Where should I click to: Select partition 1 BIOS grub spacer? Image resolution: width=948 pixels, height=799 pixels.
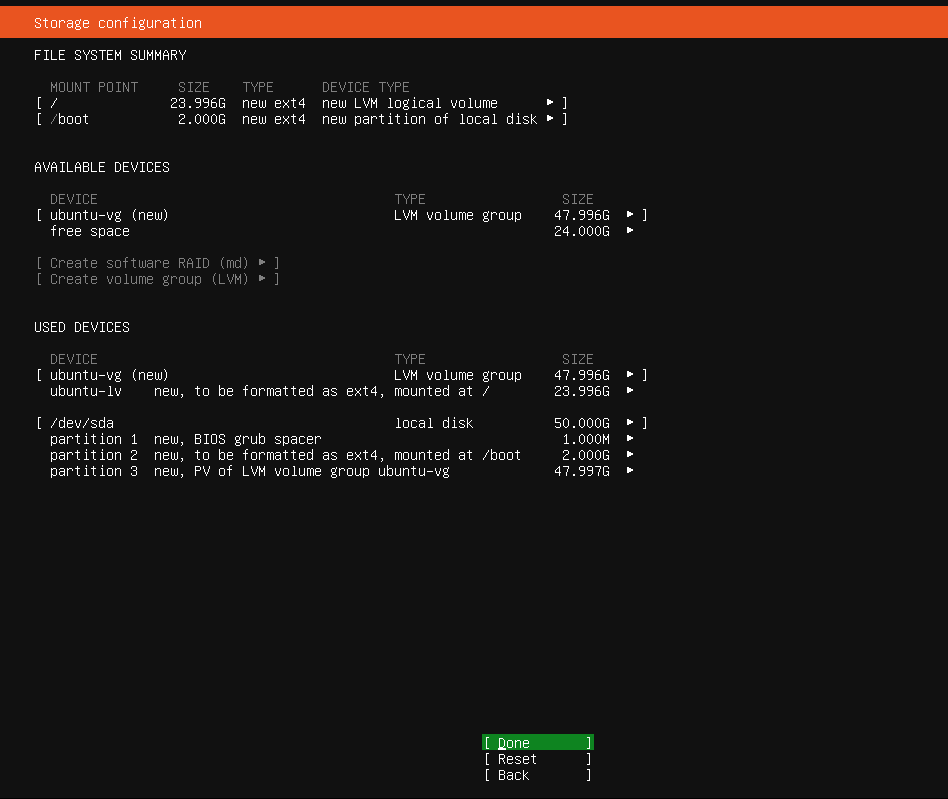(342, 439)
